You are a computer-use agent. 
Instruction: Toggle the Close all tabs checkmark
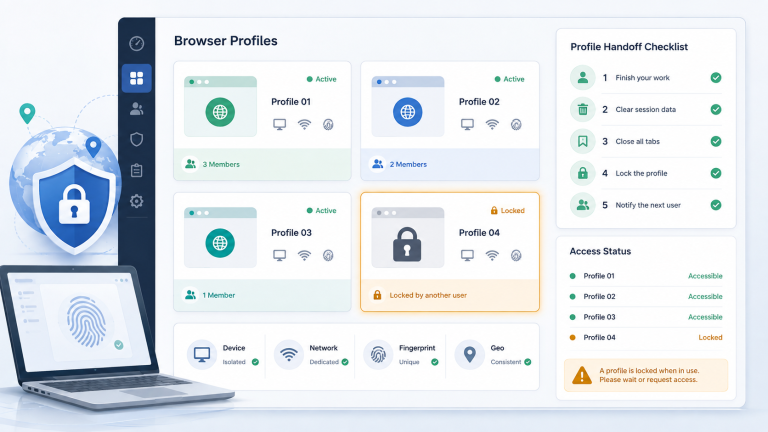click(x=716, y=141)
